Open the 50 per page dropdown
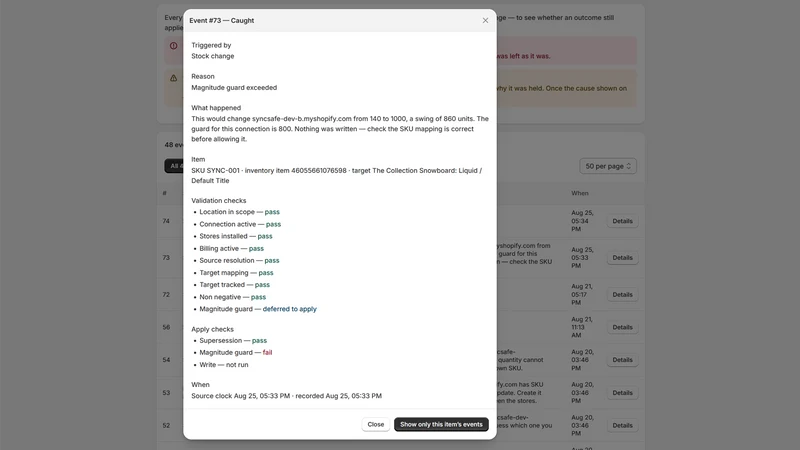The width and height of the screenshot is (800, 450). [608, 166]
